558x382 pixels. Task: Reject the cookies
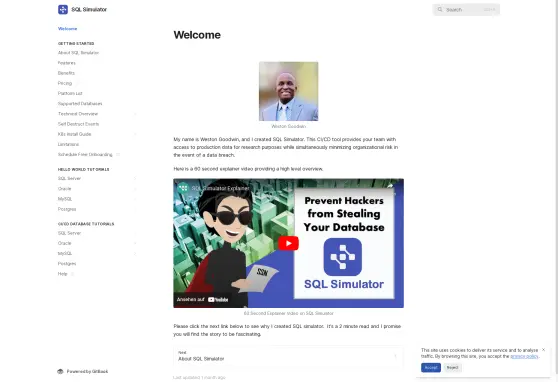[x=452, y=367]
